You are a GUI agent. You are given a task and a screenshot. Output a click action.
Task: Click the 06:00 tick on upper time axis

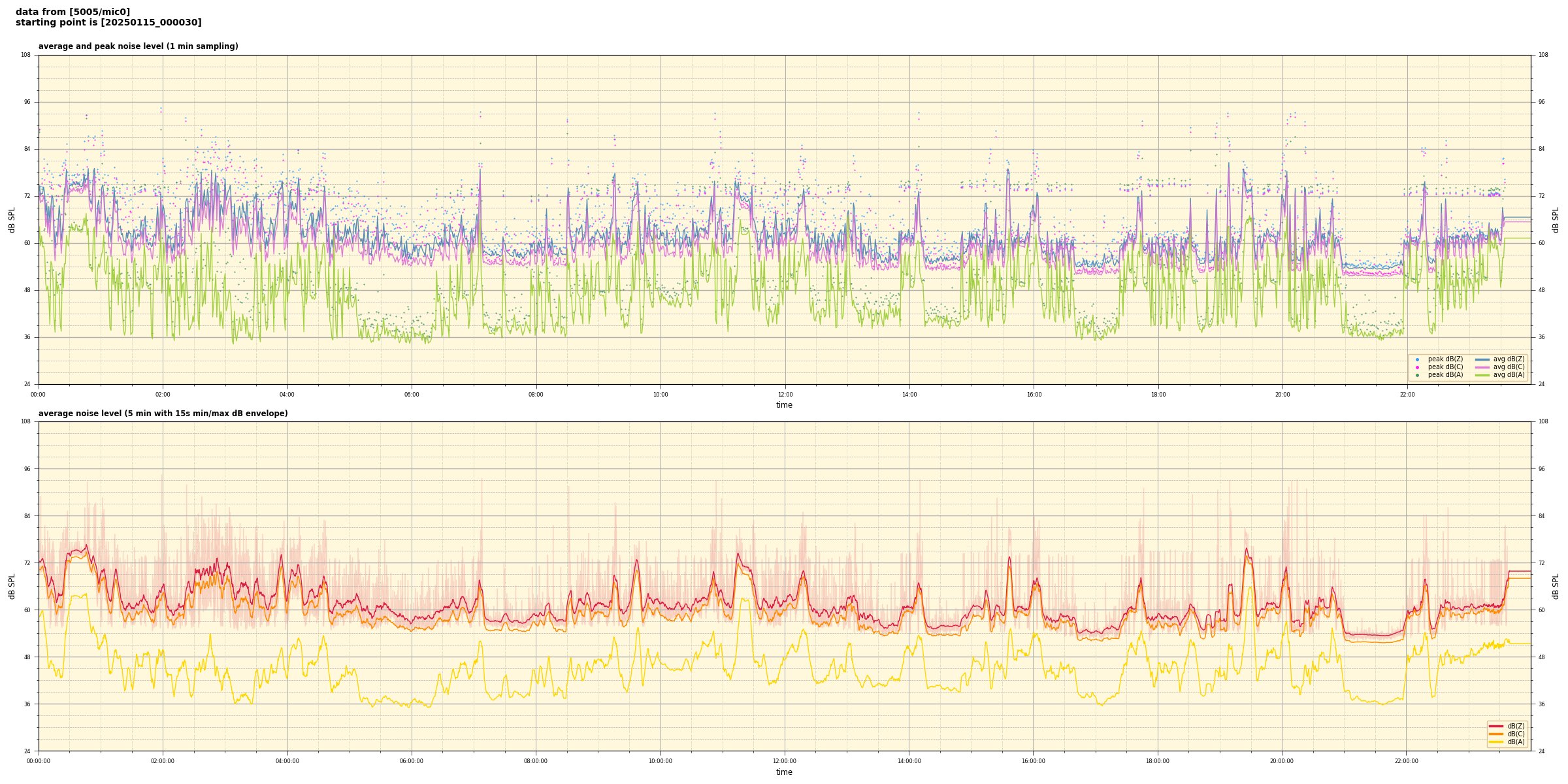click(412, 395)
